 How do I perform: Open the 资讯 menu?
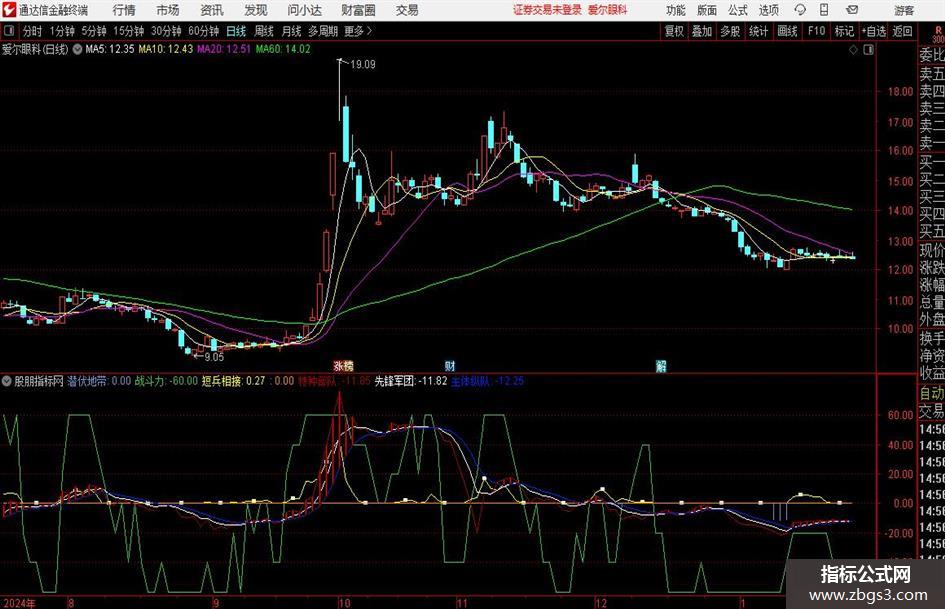click(x=212, y=10)
